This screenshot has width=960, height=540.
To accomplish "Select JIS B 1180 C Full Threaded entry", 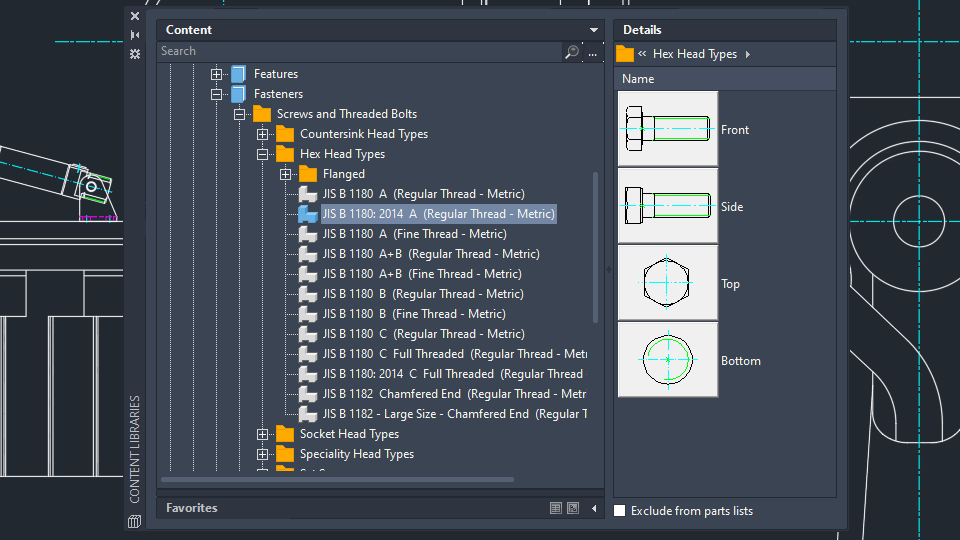I will [x=454, y=354].
